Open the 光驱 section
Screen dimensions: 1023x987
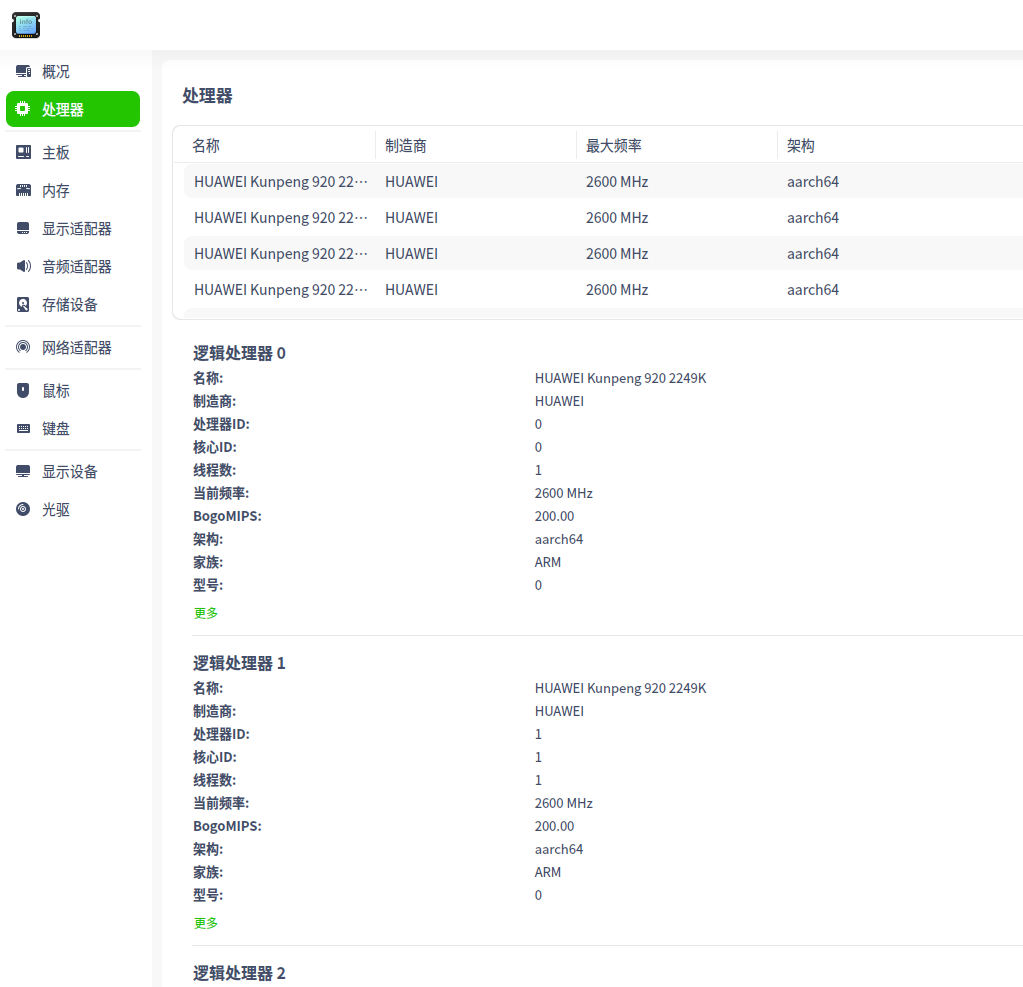[x=72, y=509]
